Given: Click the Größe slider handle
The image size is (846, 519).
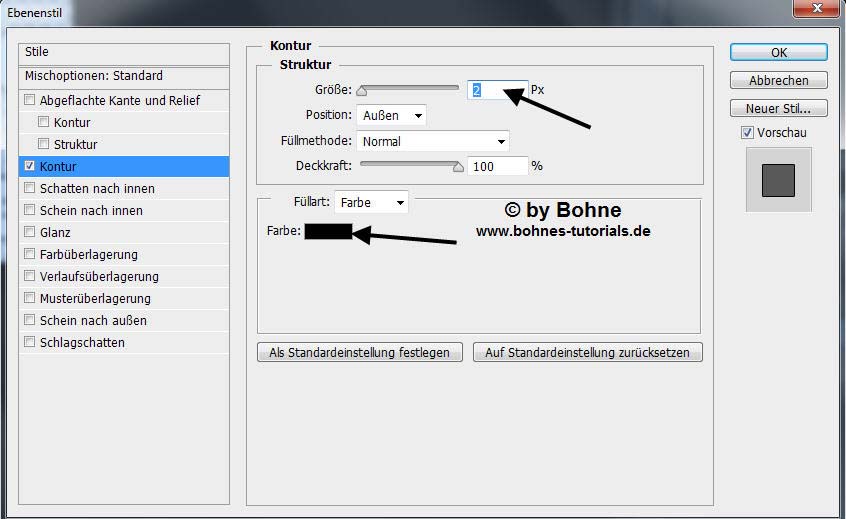Looking at the screenshot, I should (362, 91).
